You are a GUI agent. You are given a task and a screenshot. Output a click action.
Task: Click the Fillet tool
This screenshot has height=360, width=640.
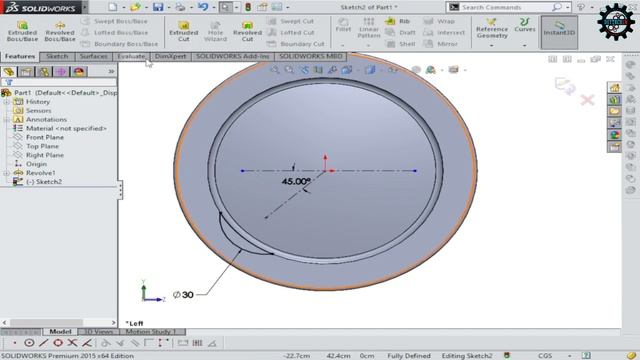(343, 25)
